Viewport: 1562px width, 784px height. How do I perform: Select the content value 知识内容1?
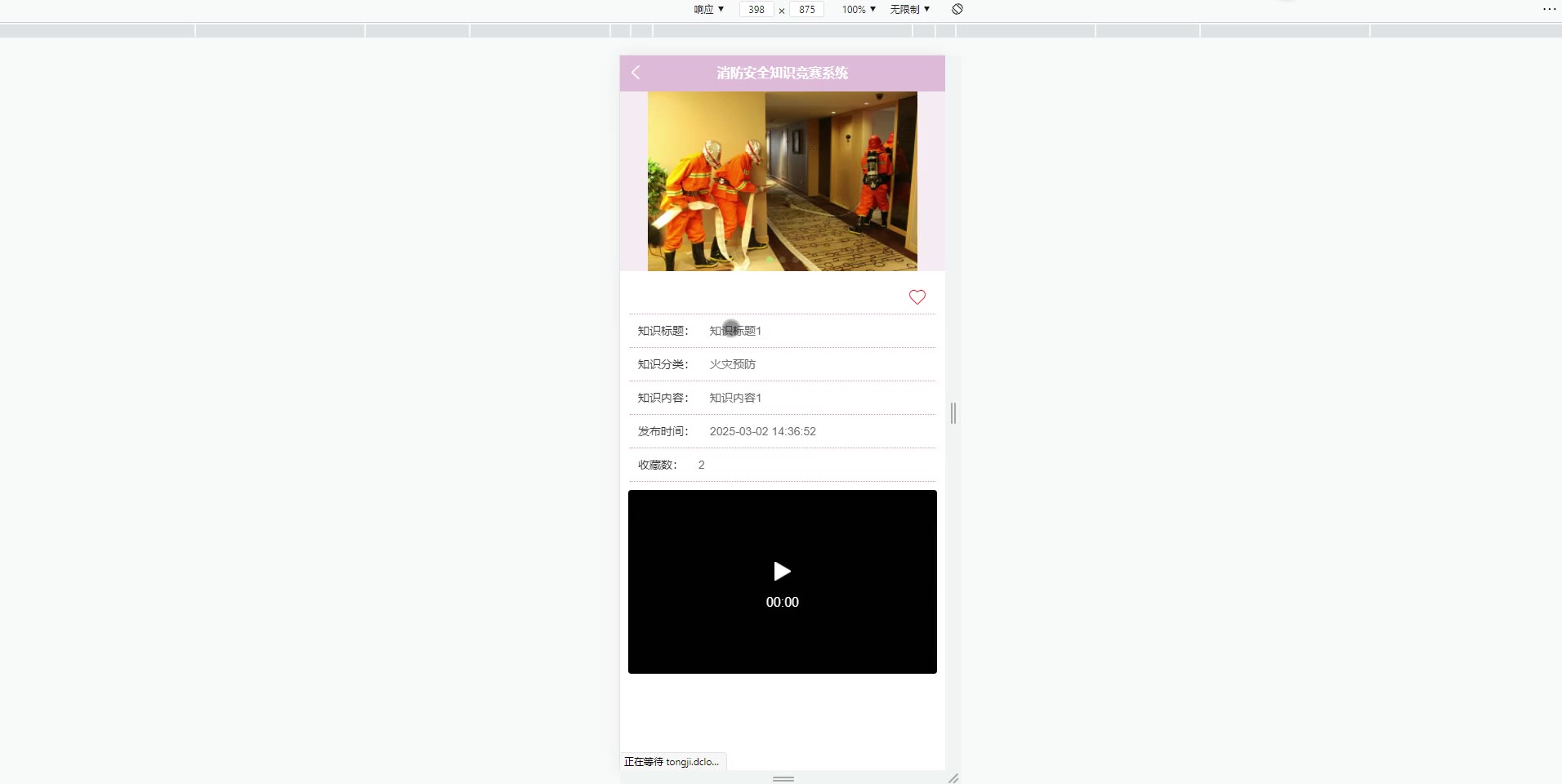735,398
